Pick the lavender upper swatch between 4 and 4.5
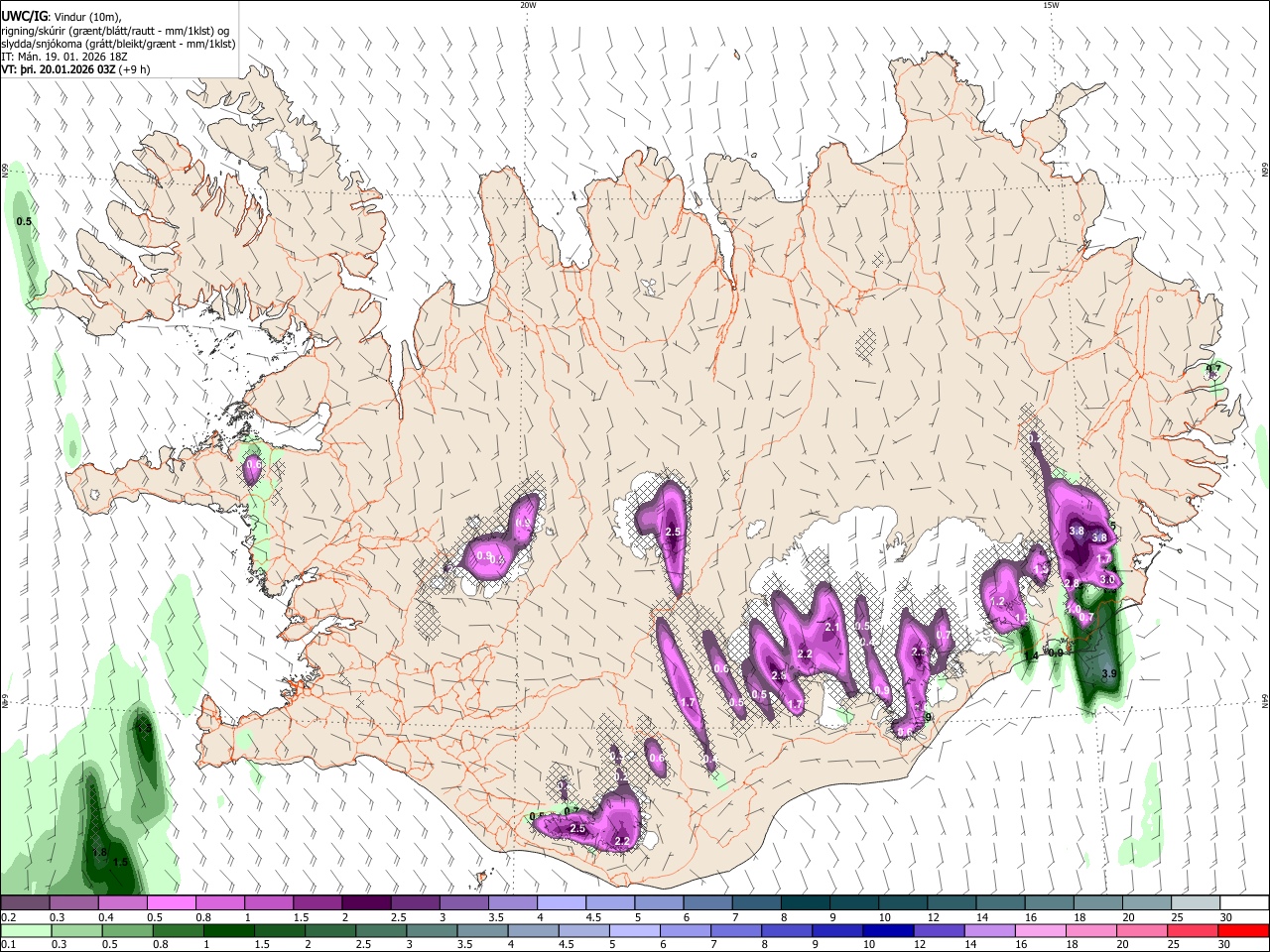The height and width of the screenshot is (952, 1270). click(560, 903)
